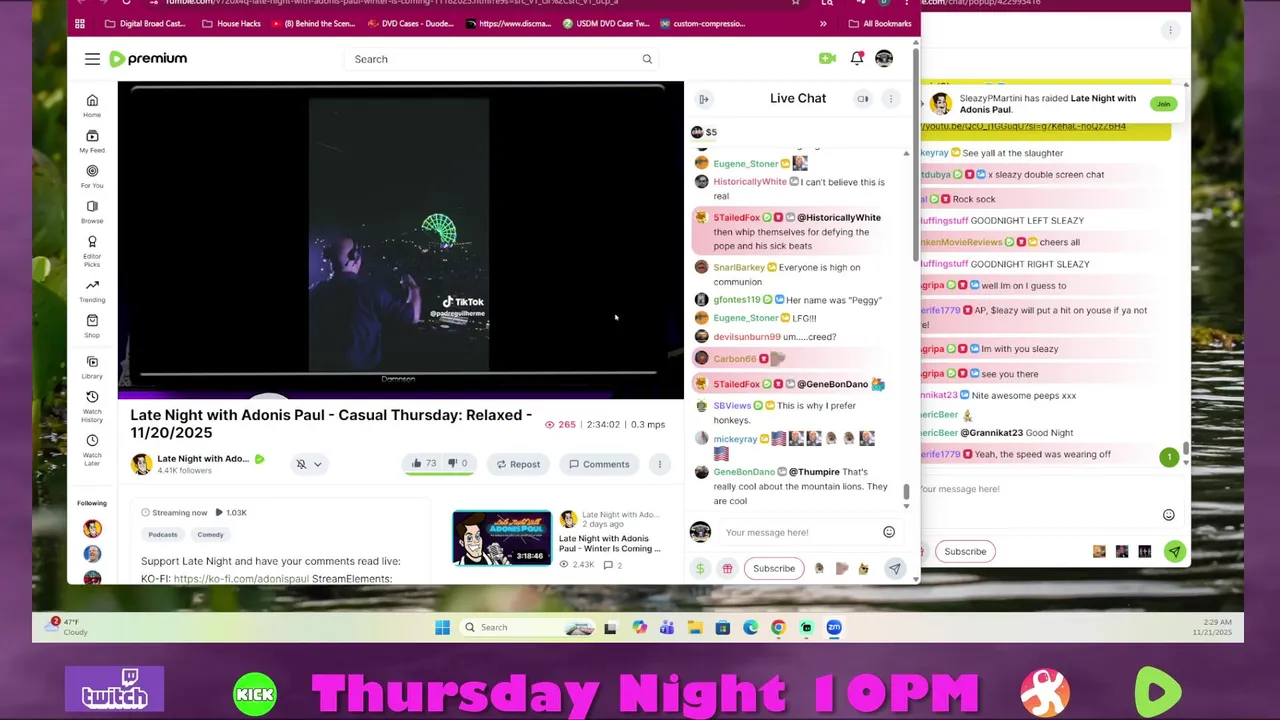Screen dimensions: 1280x720
Task: Open the youtu.be link in popup chat
Action: 1023,126
